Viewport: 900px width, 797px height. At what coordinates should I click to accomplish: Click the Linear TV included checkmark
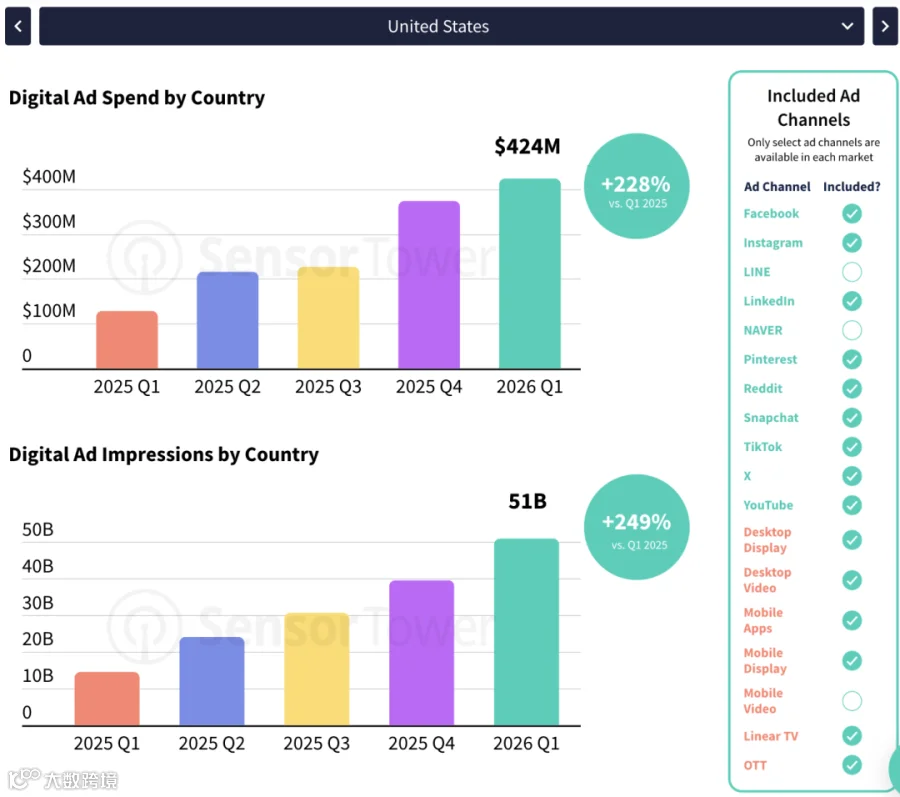852,736
